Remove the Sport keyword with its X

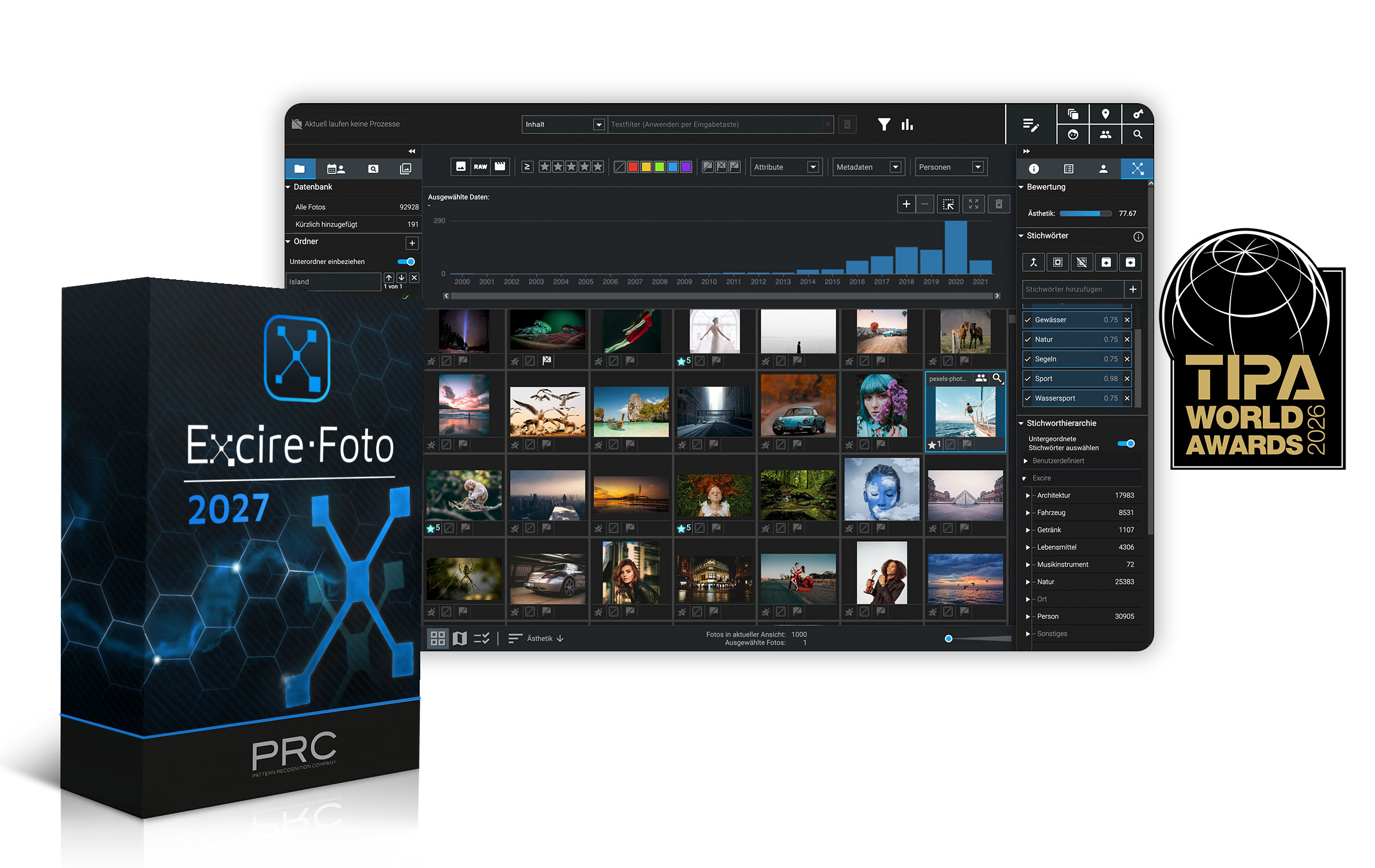point(1127,379)
